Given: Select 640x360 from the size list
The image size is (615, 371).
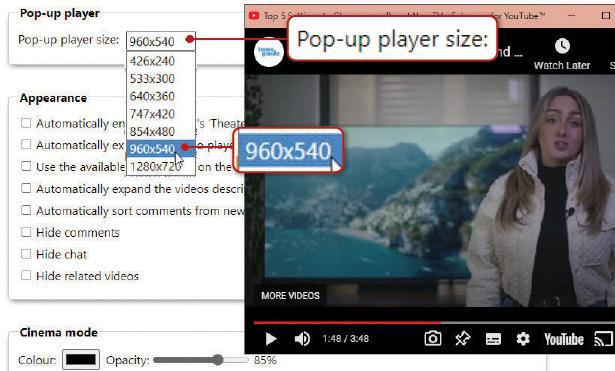Looking at the screenshot, I should [x=161, y=96].
